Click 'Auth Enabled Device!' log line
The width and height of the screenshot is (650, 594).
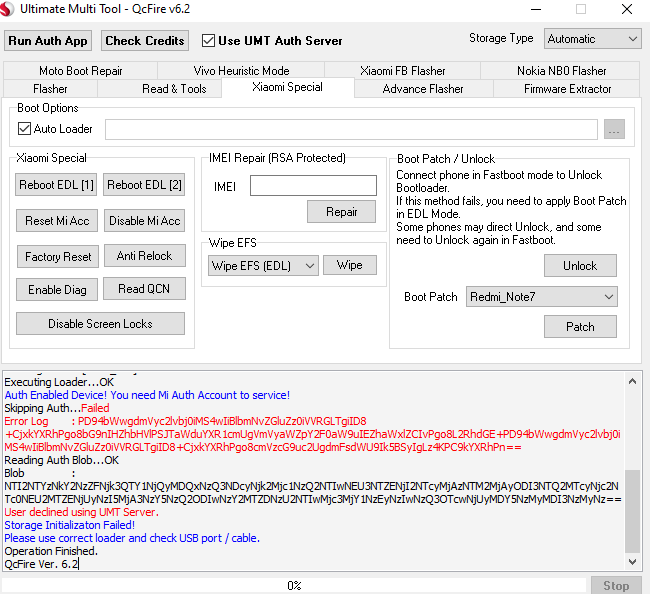click(x=147, y=395)
